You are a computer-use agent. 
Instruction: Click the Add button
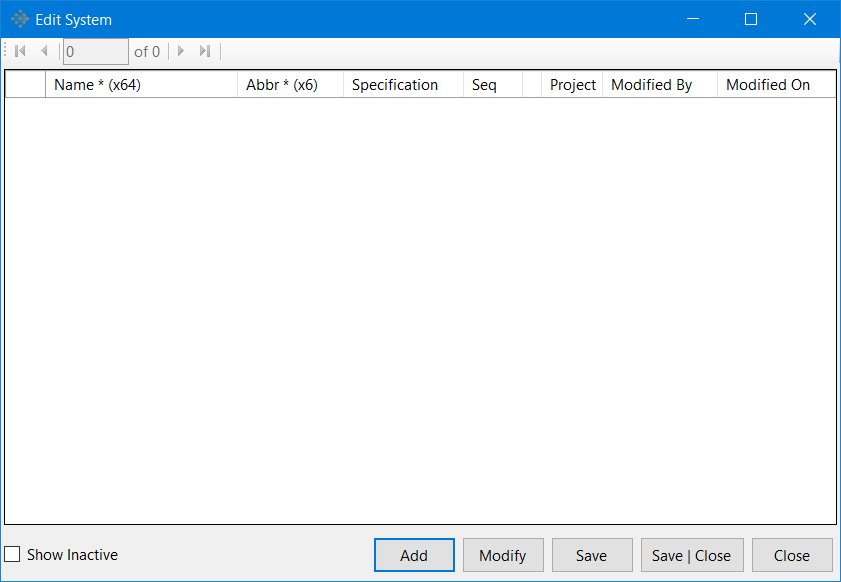[x=414, y=555]
